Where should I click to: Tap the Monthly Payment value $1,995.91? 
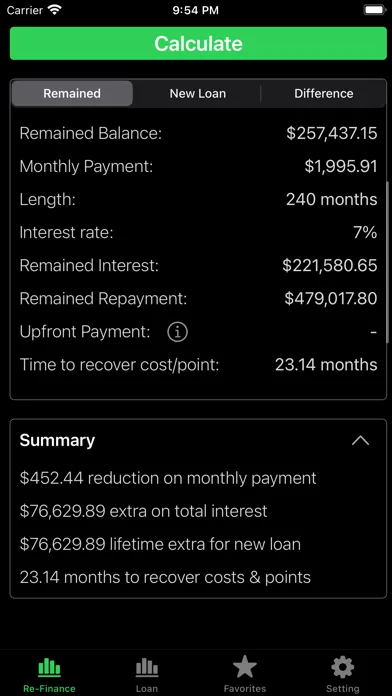pyautogui.click(x=341, y=166)
